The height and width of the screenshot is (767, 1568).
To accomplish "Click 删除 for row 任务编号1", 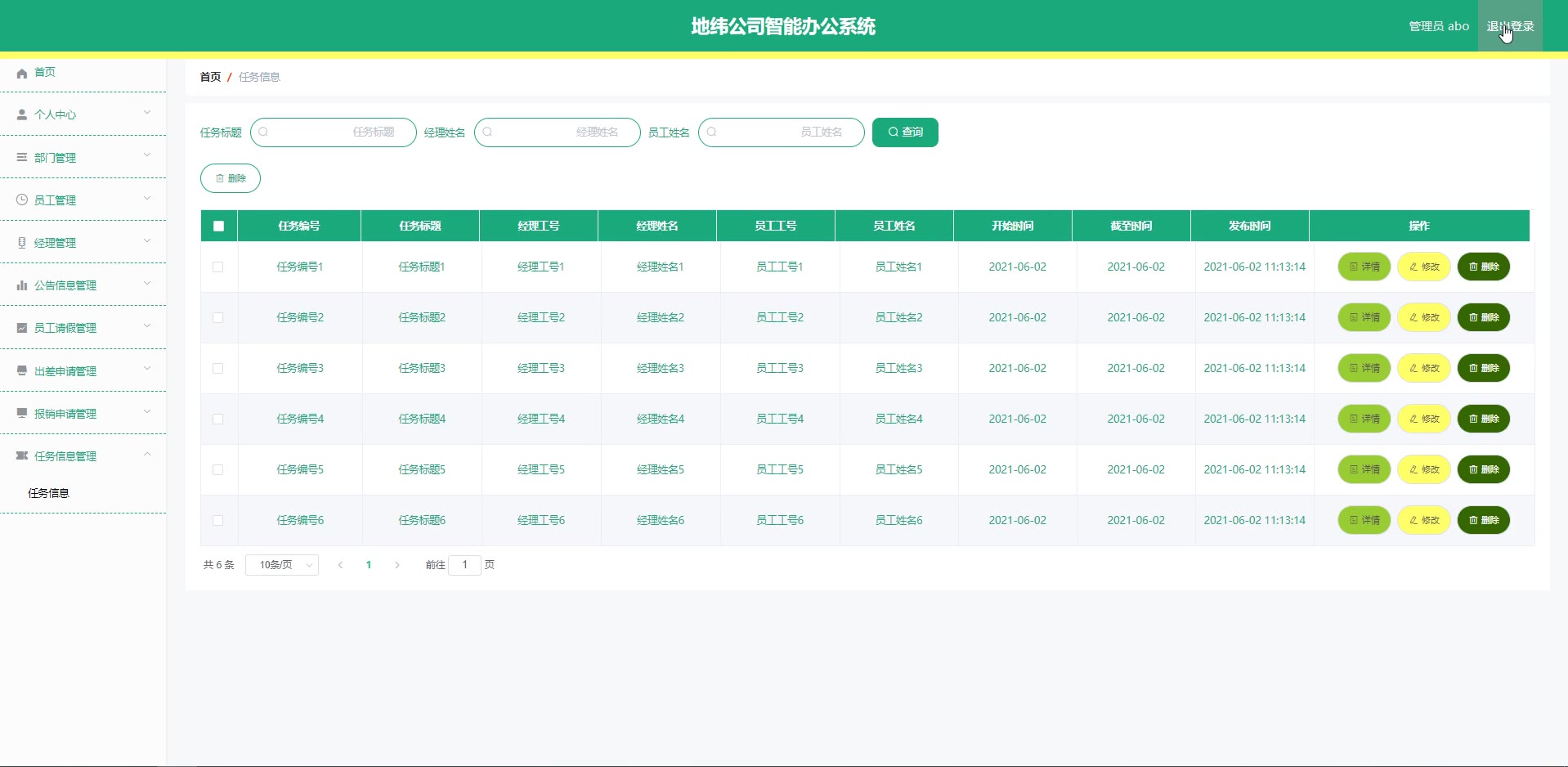I will pyautogui.click(x=1483, y=267).
